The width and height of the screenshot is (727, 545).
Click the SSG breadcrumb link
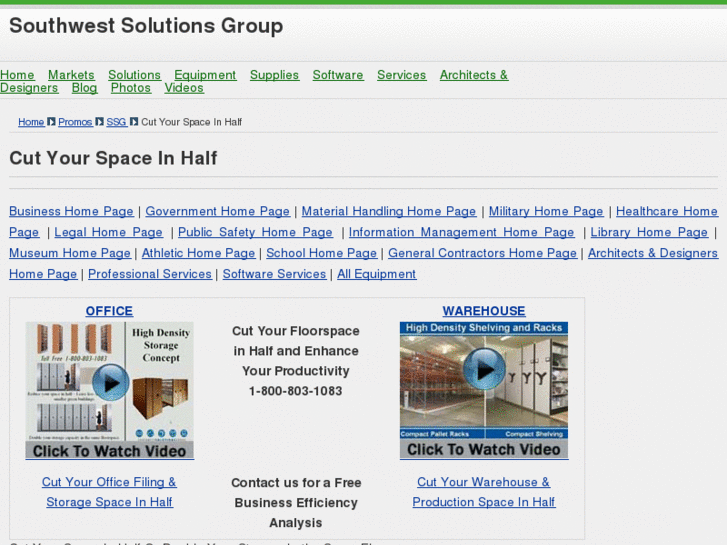(116, 122)
